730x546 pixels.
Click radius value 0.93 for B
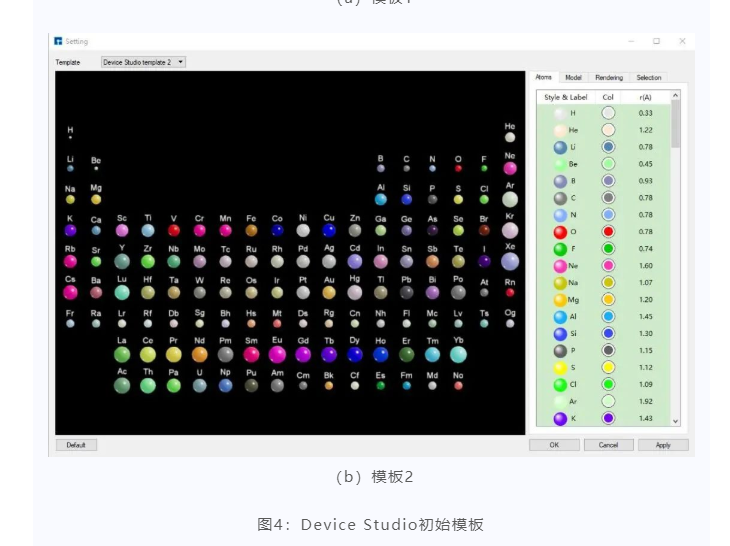(x=645, y=181)
